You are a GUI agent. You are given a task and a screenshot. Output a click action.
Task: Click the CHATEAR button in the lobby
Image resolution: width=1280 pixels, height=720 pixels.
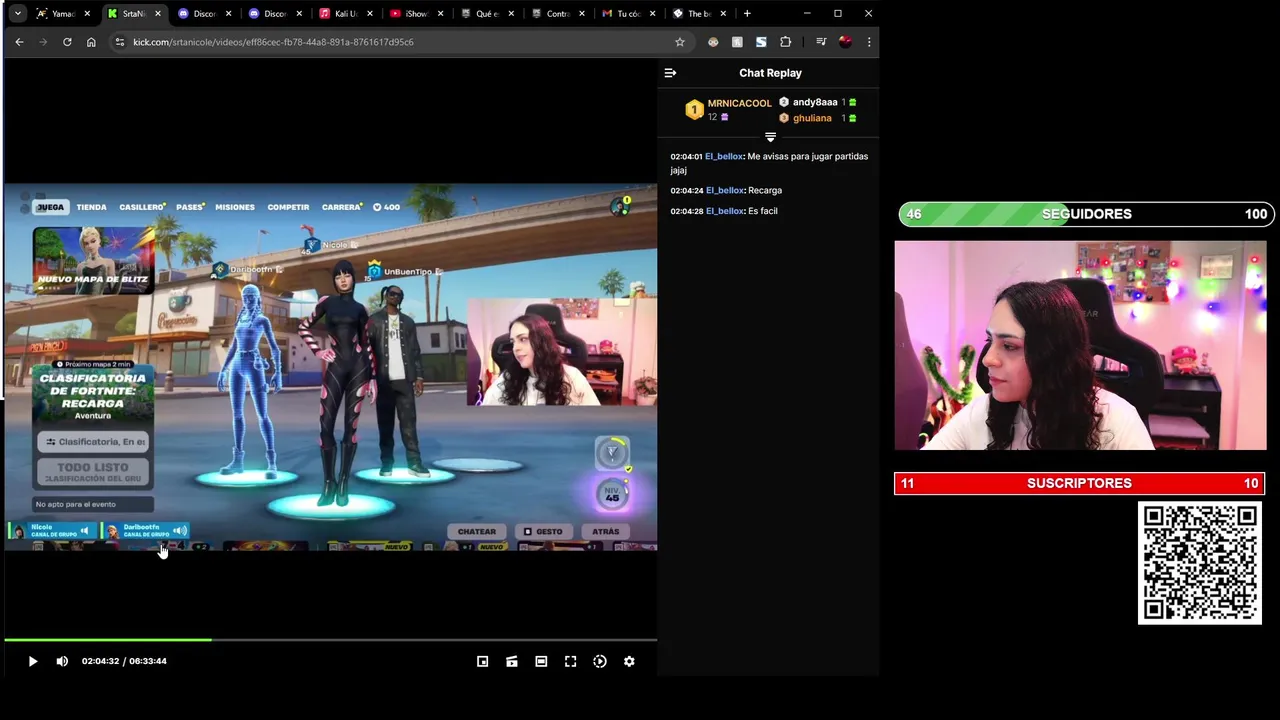pyautogui.click(x=477, y=532)
